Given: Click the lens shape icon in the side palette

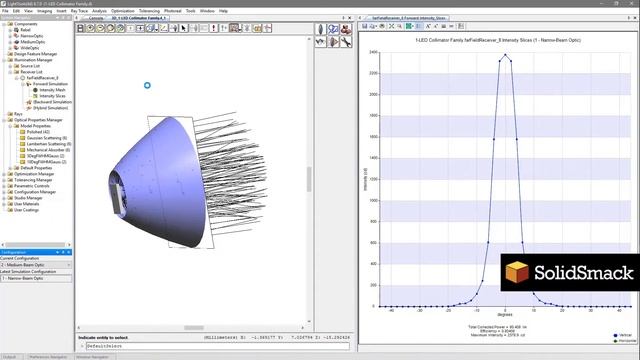Looking at the screenshot, I should (321, 29).
